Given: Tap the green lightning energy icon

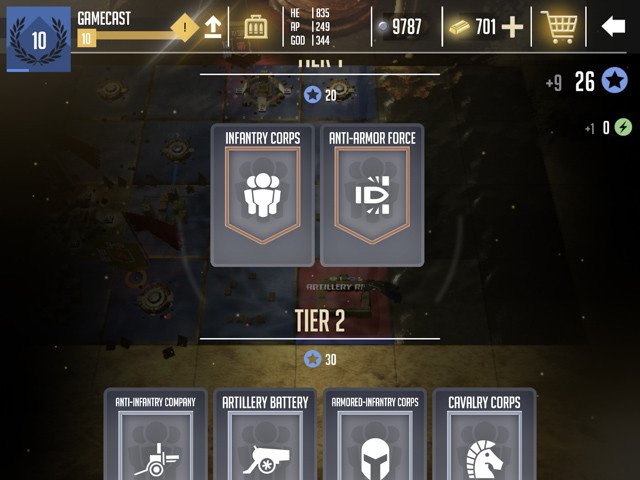Looking at the screenshot, I should tap(623, 127).
